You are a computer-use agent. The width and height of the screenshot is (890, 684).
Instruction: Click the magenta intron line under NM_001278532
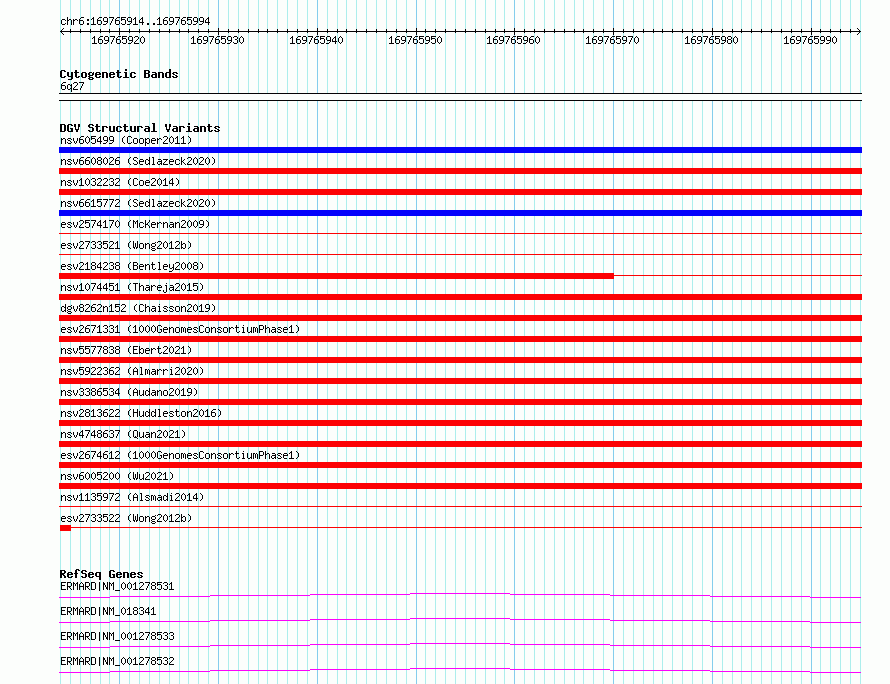click(460, 670)
